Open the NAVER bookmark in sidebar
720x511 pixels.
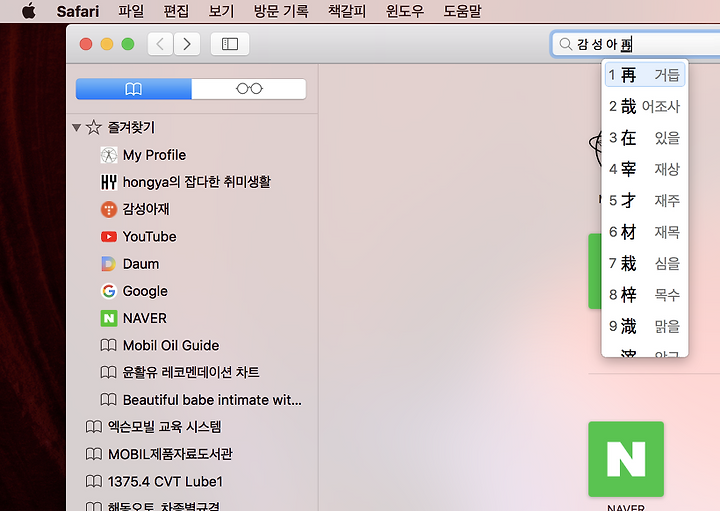point(145,318)
